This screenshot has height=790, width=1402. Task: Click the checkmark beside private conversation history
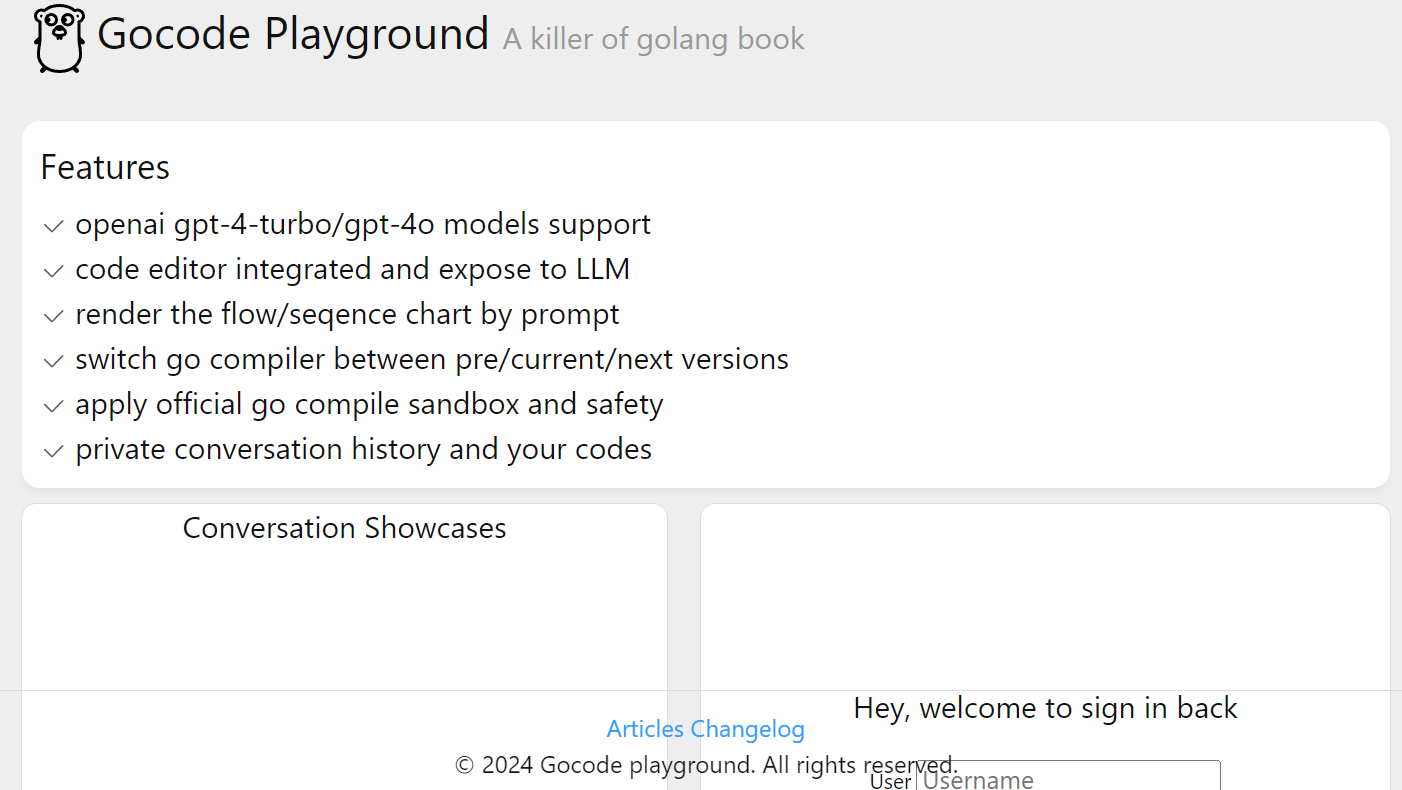coord(52,451)
